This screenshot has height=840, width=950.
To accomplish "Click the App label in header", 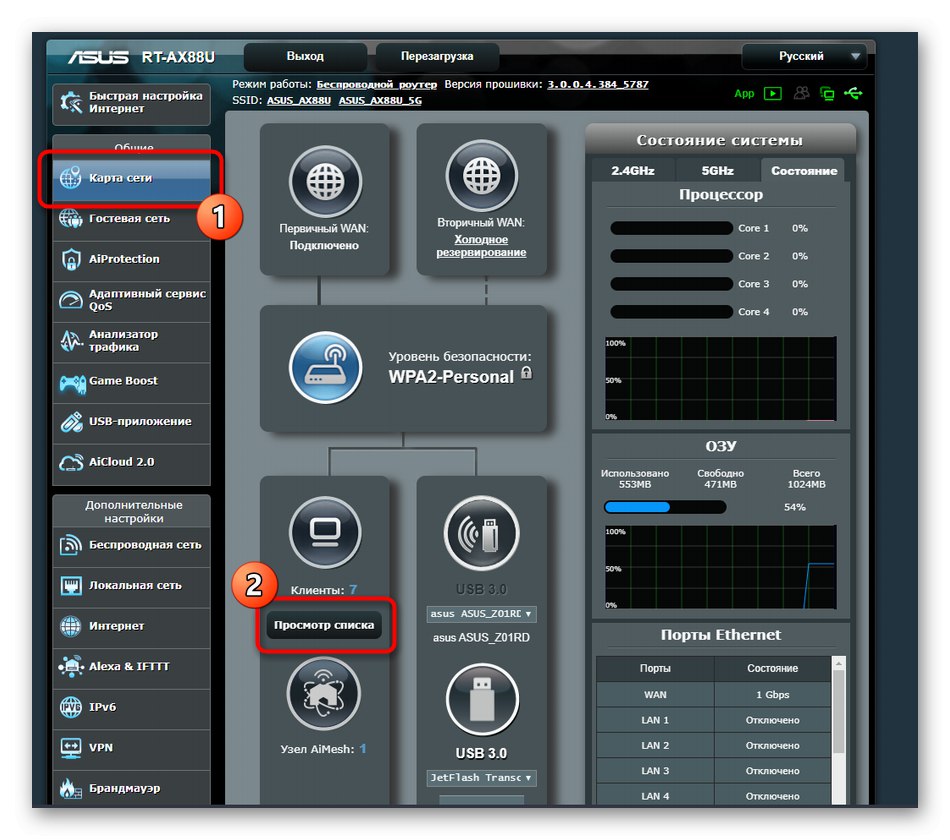I will [x=744, y=93].
